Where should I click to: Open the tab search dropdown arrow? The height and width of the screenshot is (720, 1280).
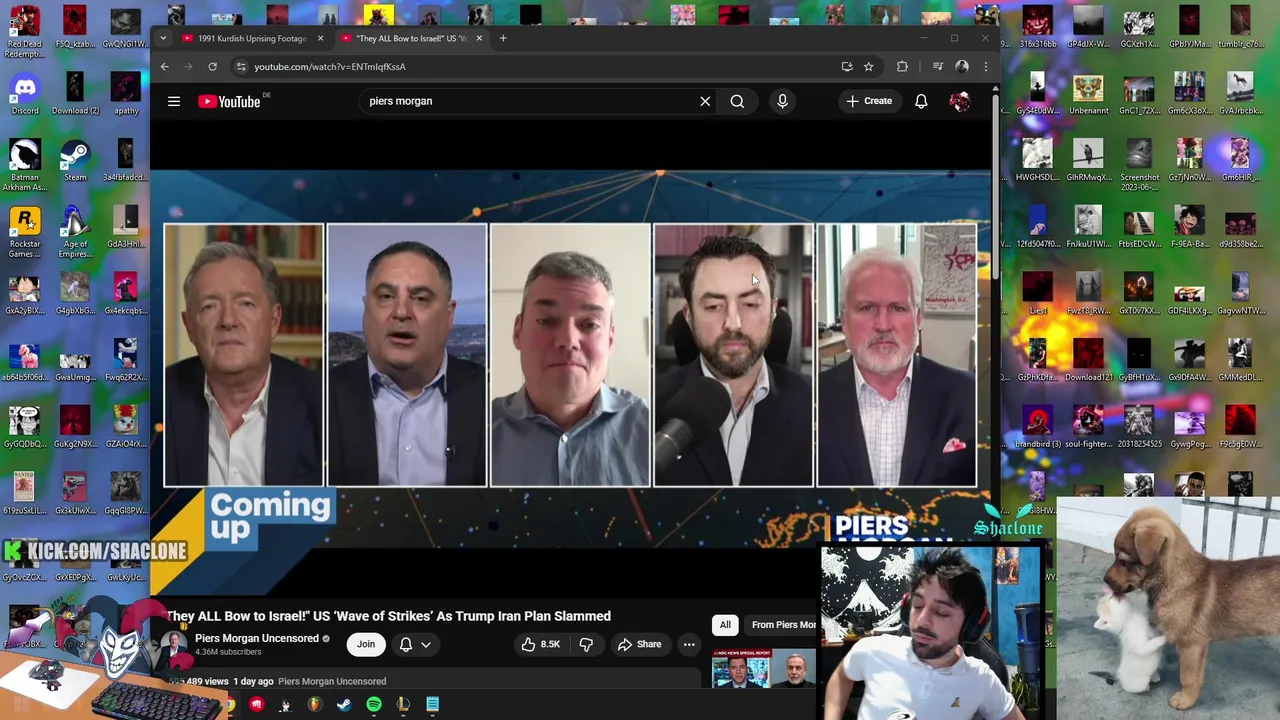(x=163, y=38)
